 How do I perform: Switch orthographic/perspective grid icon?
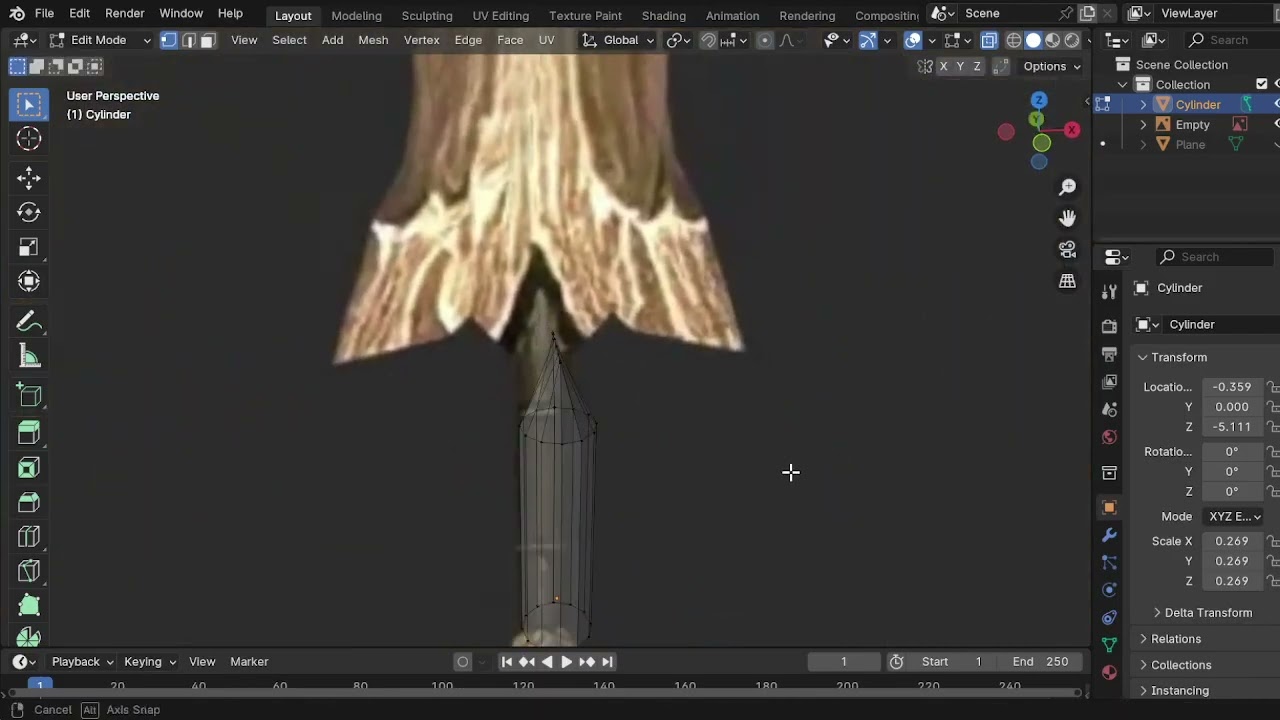(x=1068, y=281)
